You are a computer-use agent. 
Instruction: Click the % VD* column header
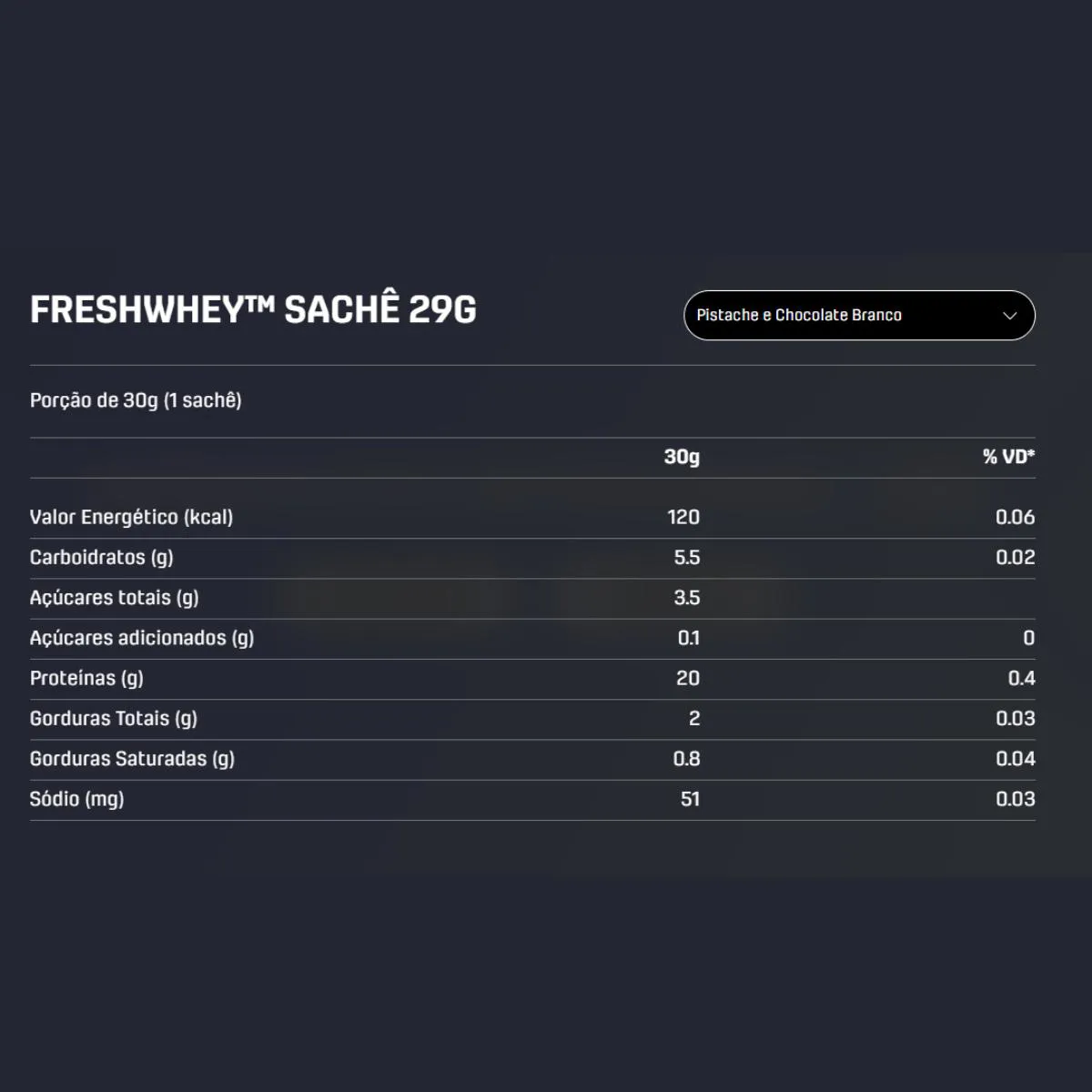[1008, 457]
